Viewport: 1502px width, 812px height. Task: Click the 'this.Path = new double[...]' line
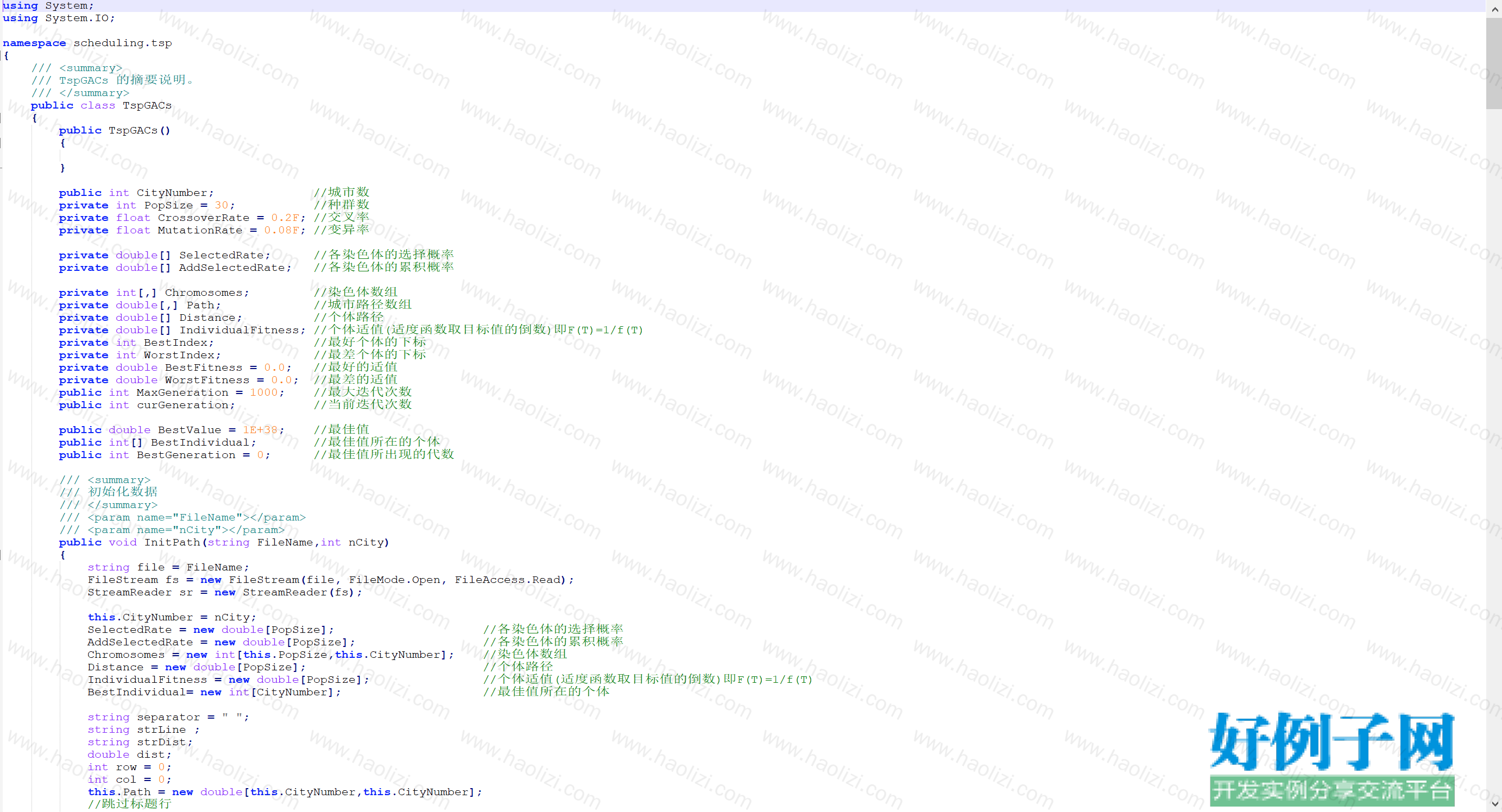coord(285,792)
